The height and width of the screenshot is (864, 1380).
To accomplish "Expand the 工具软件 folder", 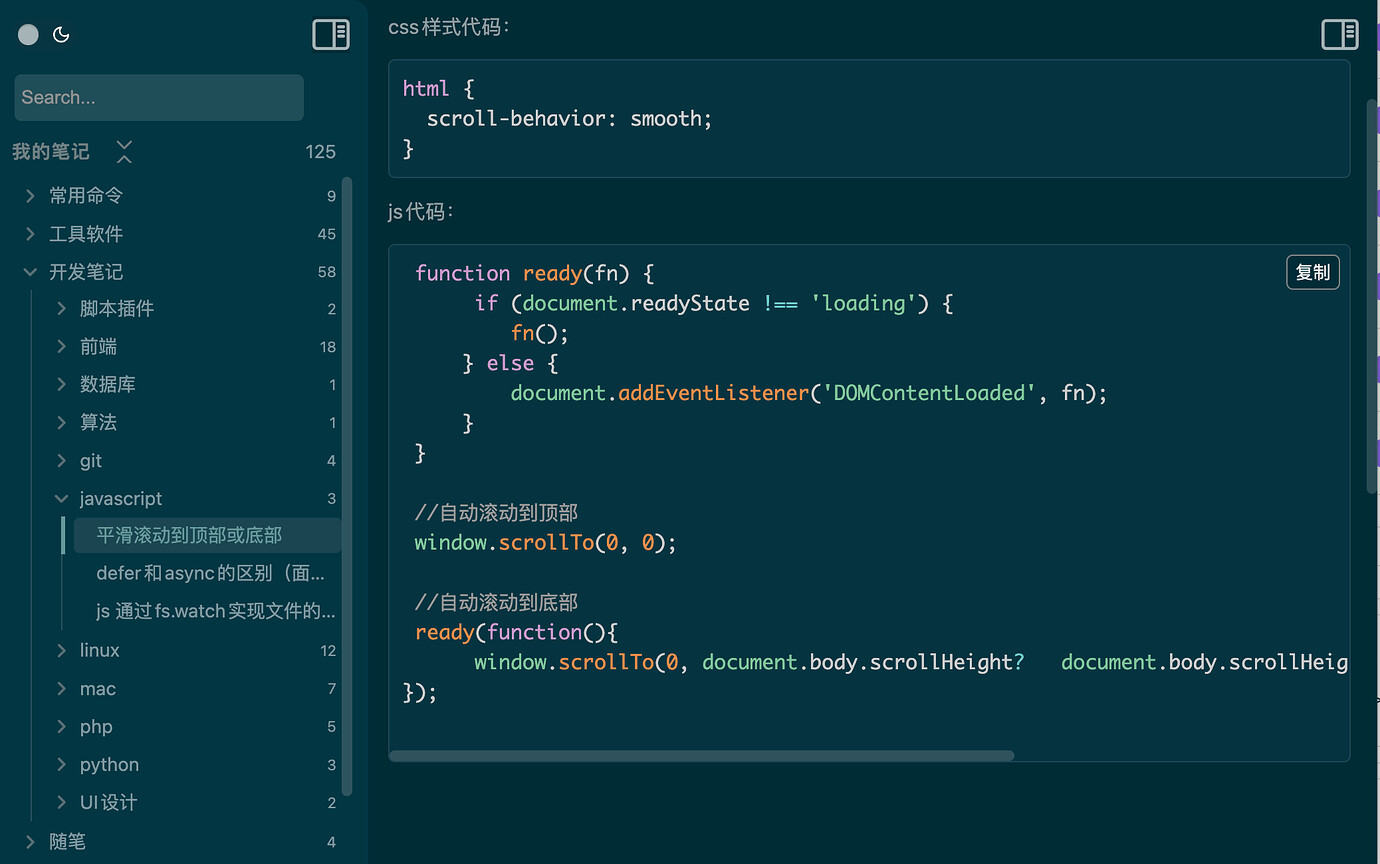I will pos(30,234).
